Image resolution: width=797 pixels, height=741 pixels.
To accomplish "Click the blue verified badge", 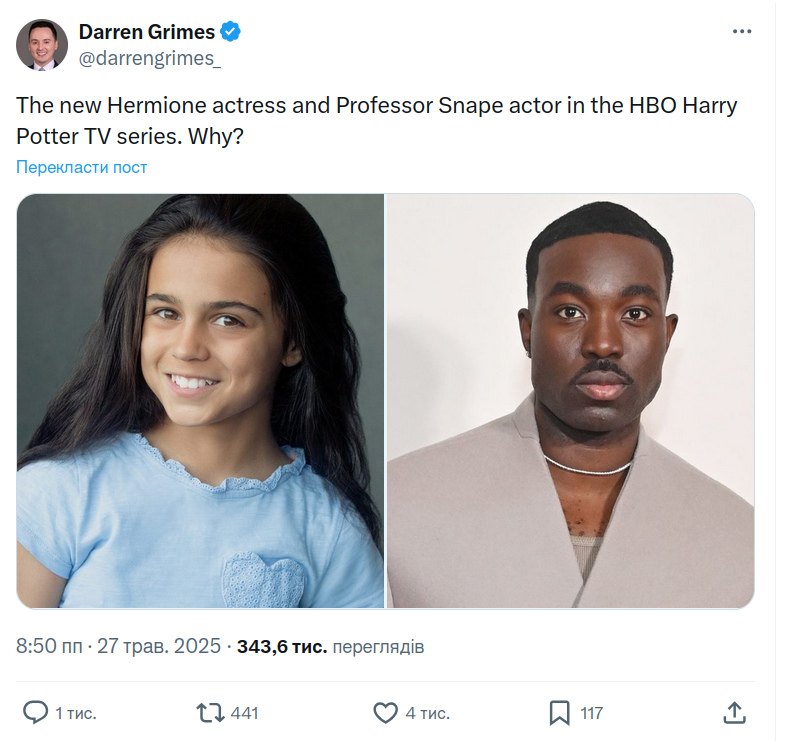I will (231, 32).
